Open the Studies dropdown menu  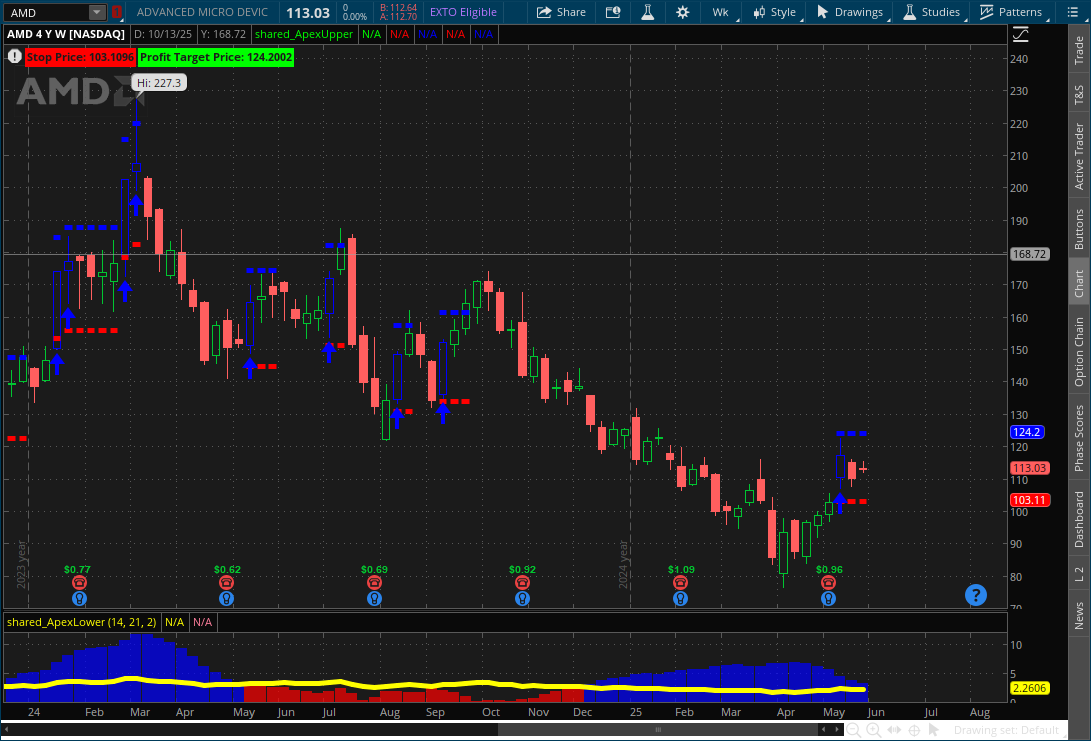(932, 12)
